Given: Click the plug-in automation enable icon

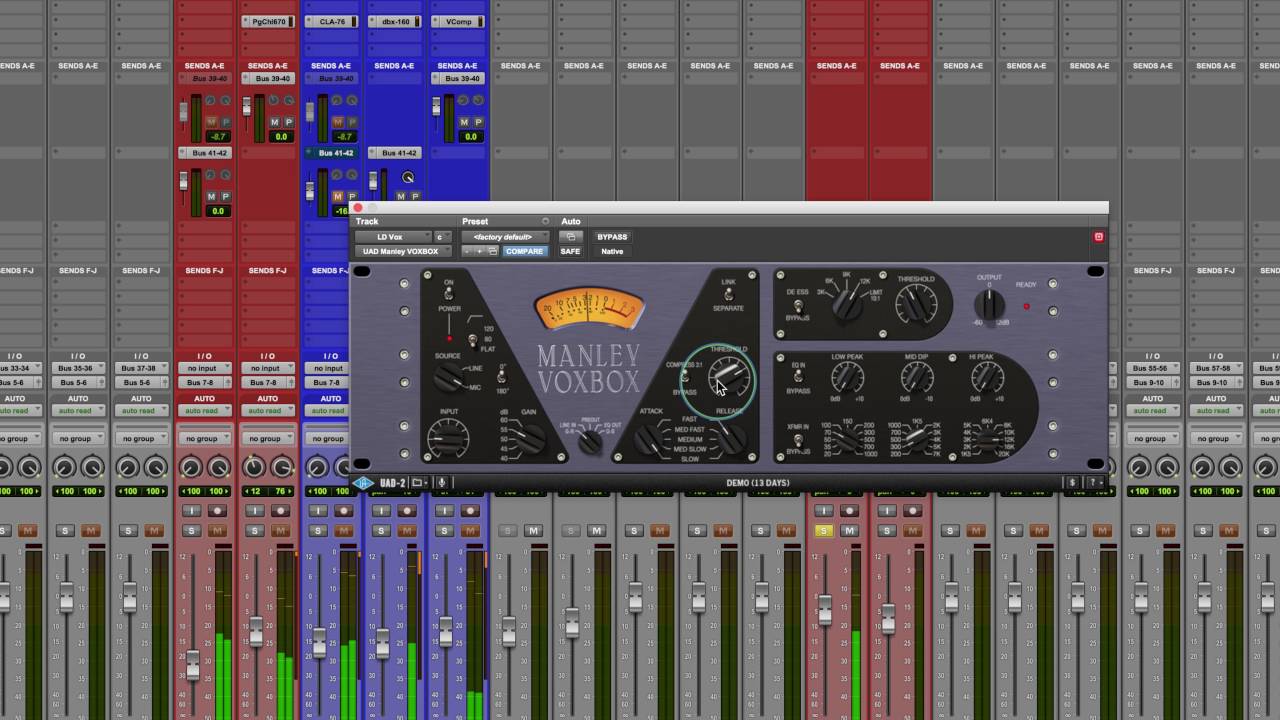Looking at the screenshot, I should coord(570,237).
